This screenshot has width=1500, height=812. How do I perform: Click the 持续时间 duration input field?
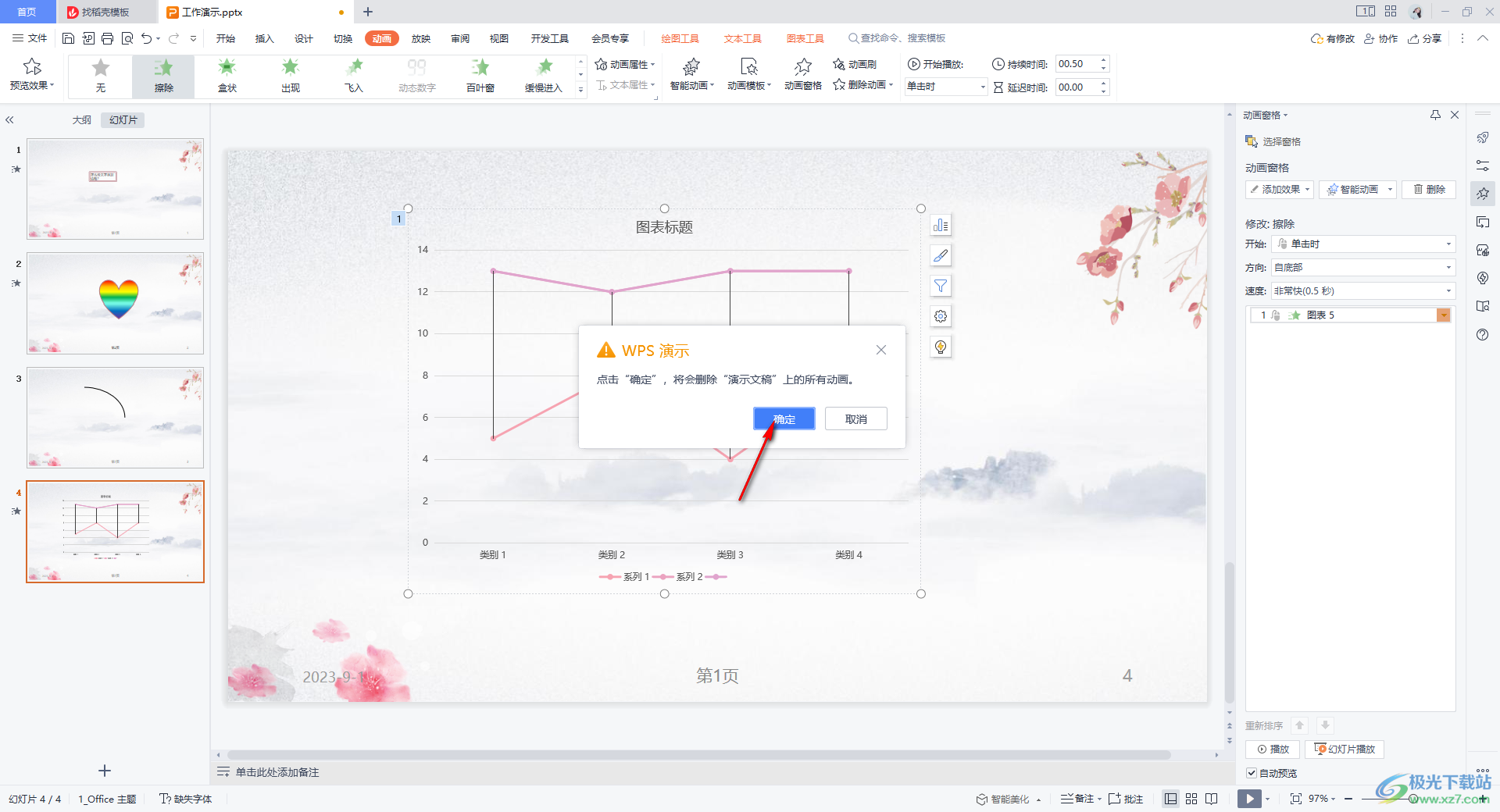[1077, 64]
